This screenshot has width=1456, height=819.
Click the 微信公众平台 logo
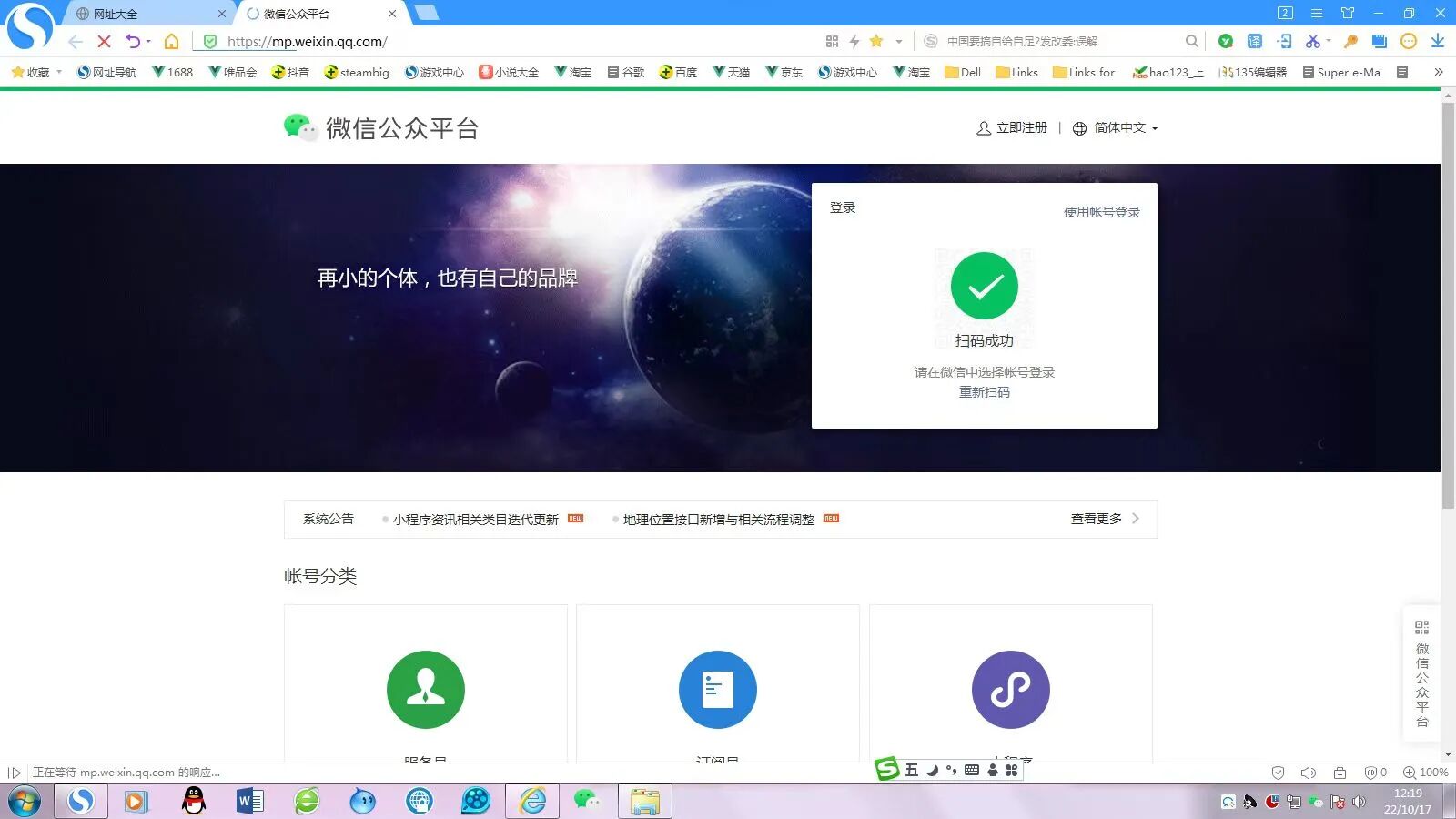[381, 128]
